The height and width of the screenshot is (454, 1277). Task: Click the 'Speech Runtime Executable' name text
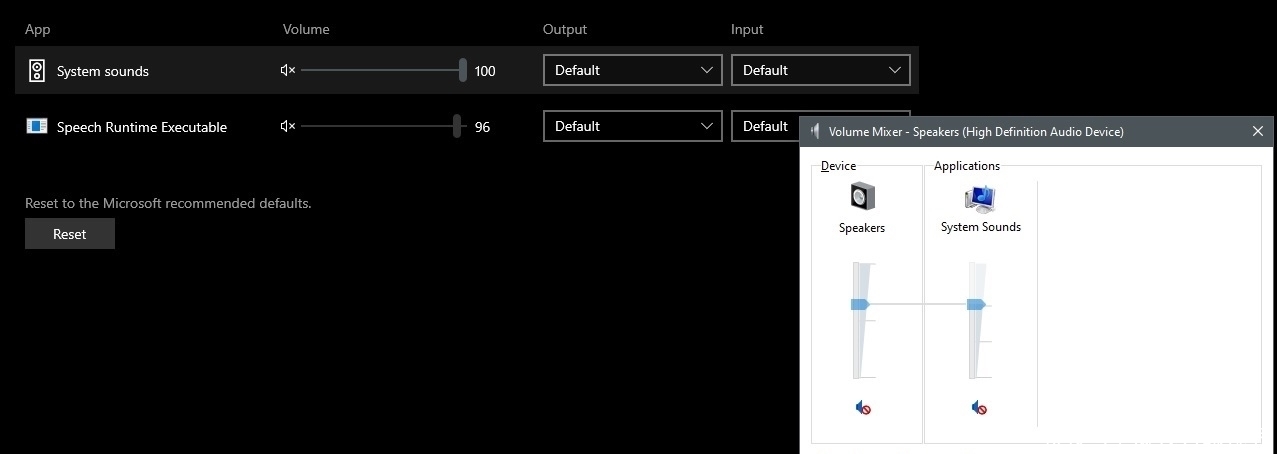pyautogui.click(x=142, y=127)
